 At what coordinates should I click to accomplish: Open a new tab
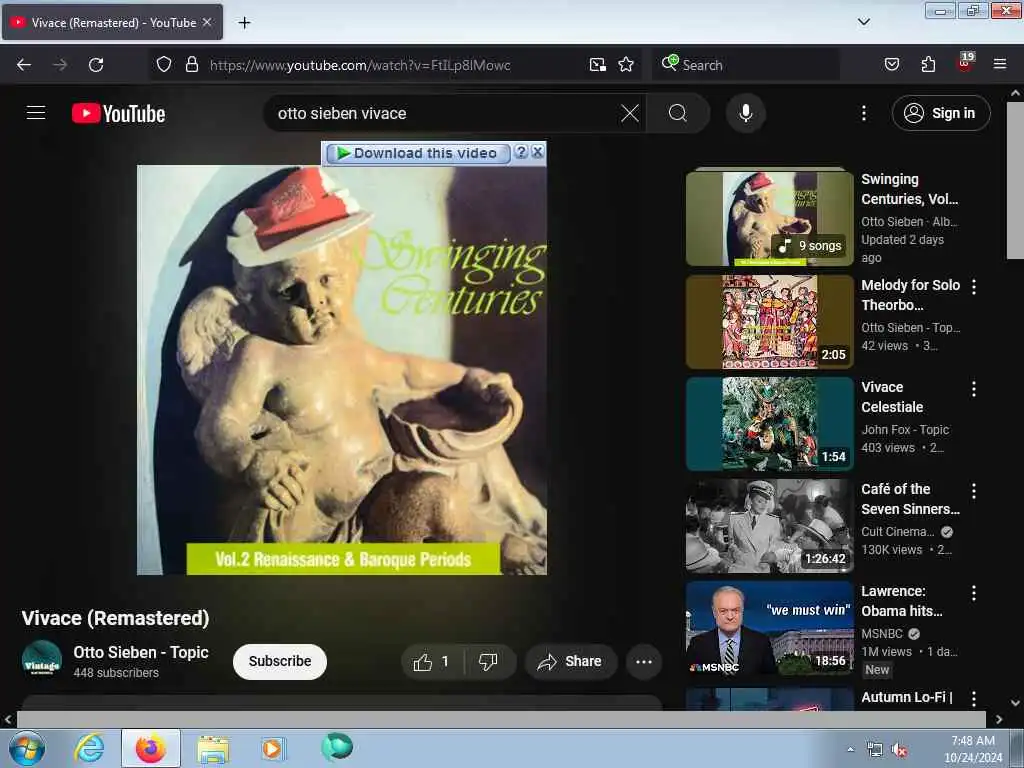(244, 23)
